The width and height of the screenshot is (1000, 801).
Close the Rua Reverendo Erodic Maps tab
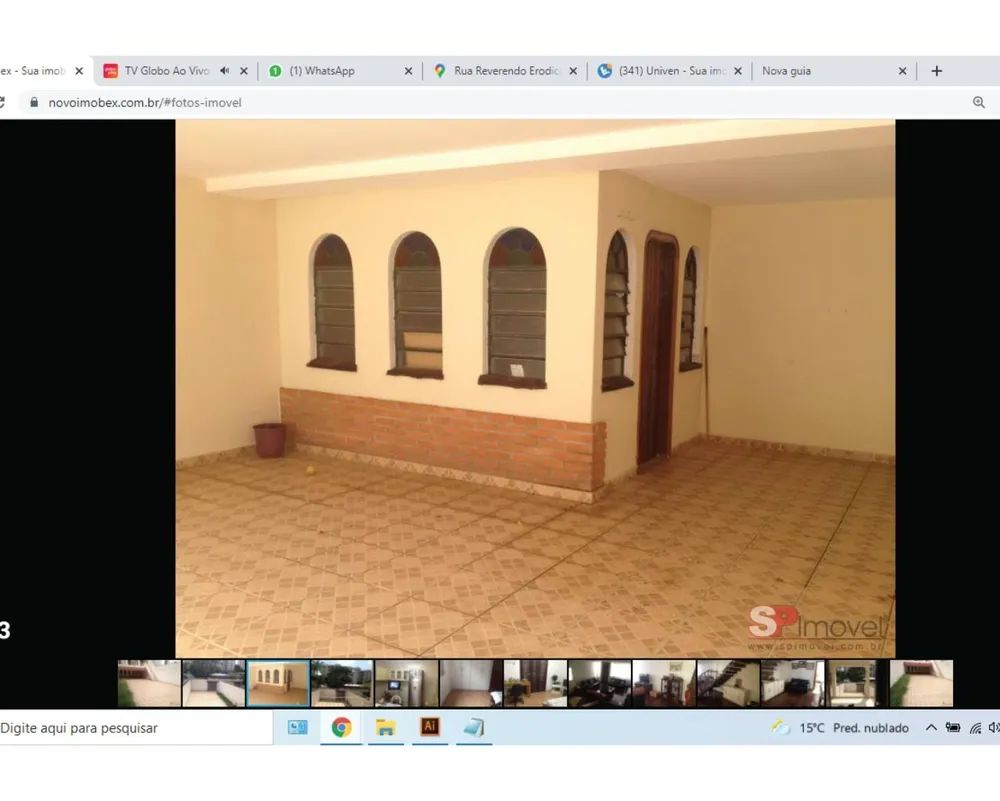click(573, 71)
